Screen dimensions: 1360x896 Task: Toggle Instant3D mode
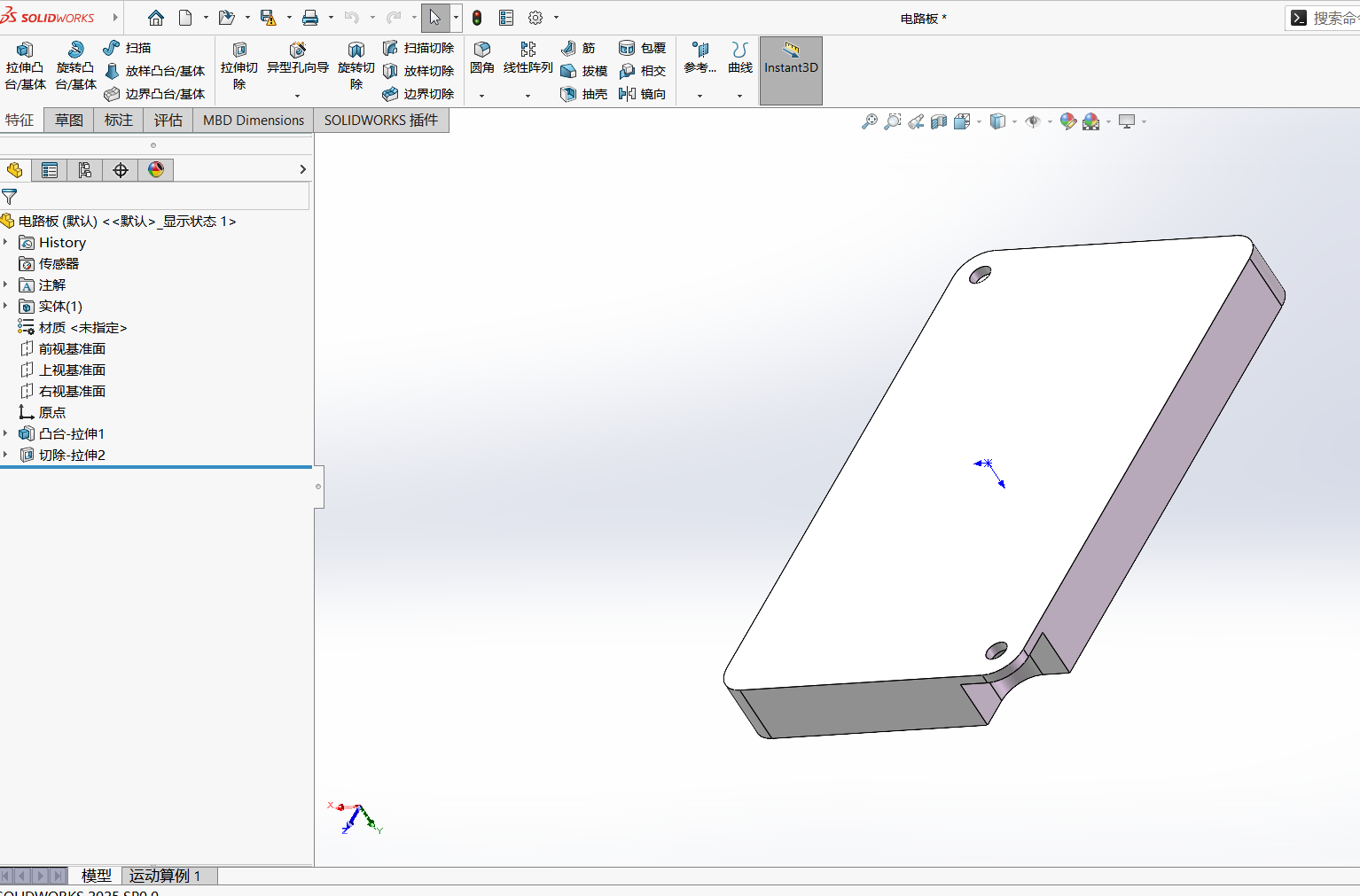point(791,71)
